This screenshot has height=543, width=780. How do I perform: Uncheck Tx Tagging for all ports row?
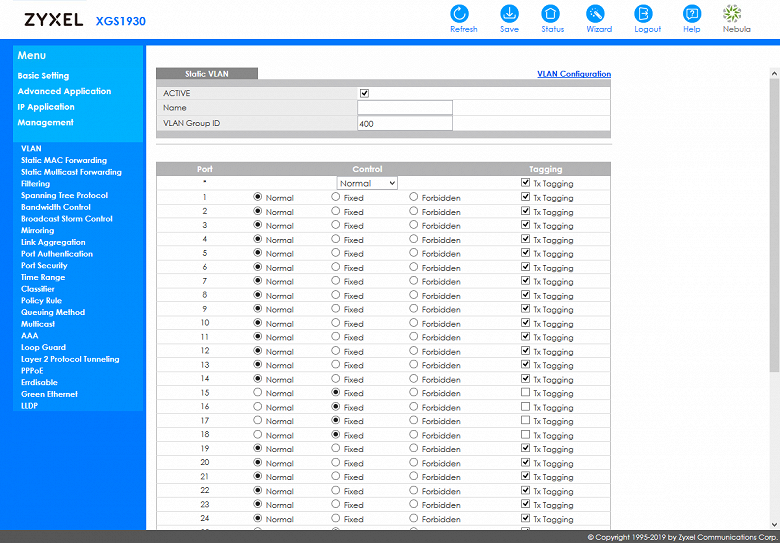pyautogui.click(x=525, y=182)
